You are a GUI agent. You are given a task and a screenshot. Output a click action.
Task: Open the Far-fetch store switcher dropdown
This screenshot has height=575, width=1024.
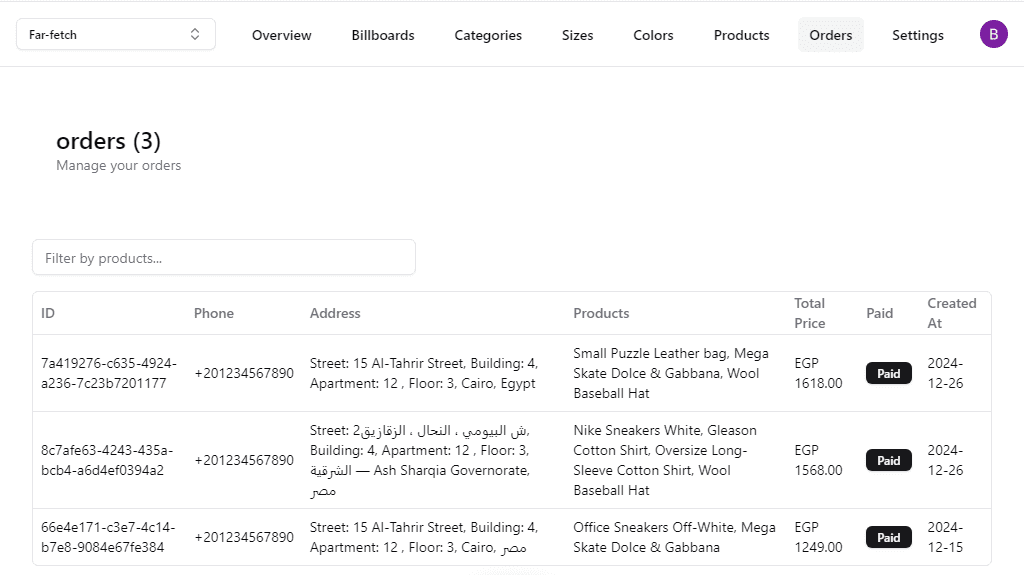pyautogui.click(x=116, y=34)
